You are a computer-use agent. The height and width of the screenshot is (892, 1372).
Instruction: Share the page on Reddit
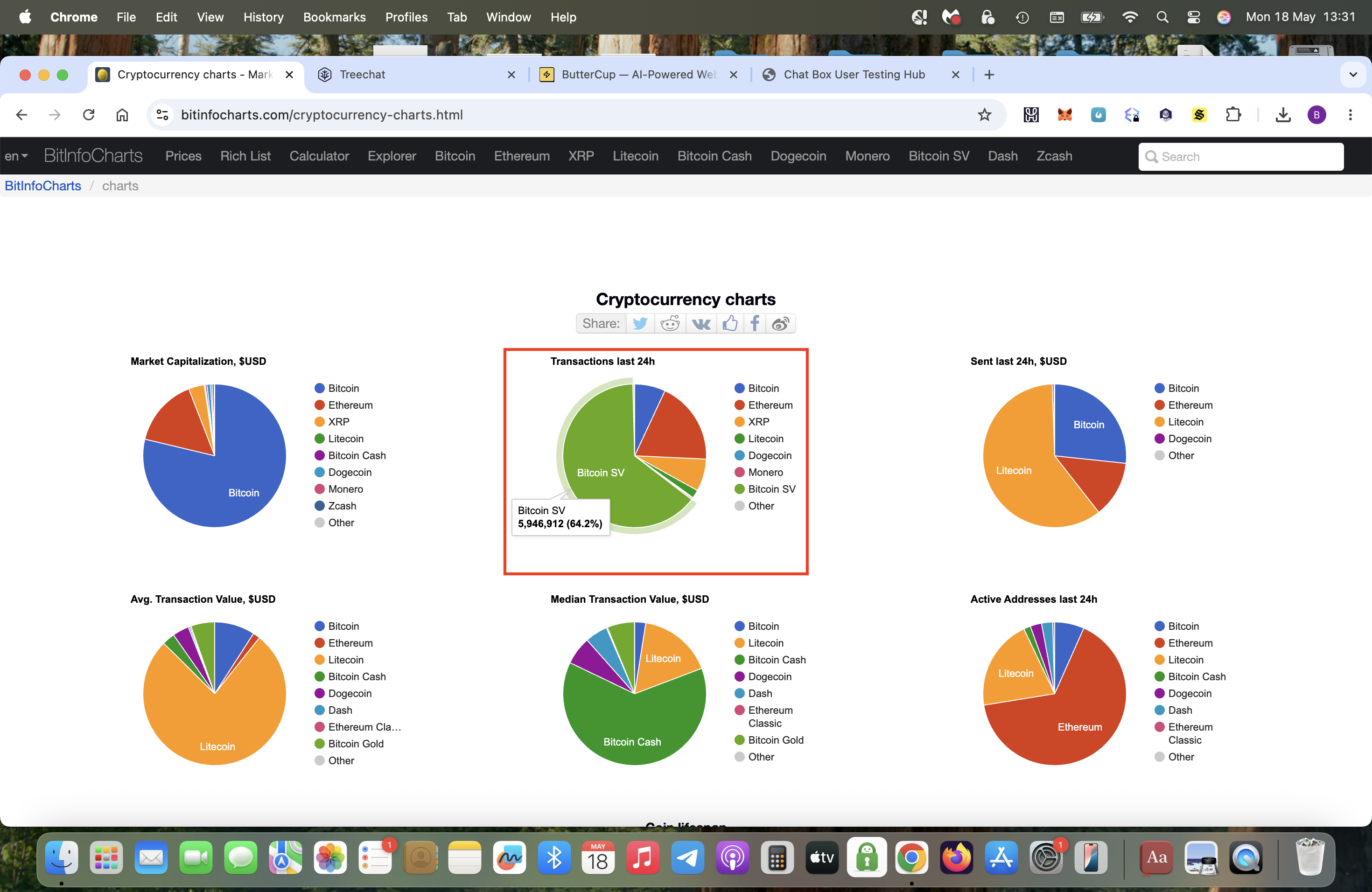[x=670, y=324]
